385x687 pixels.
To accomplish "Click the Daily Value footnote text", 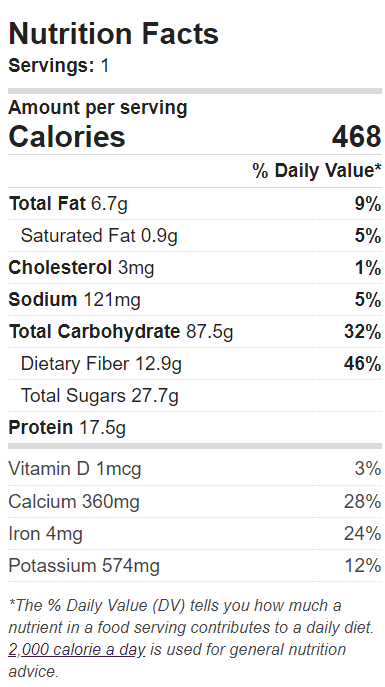I will 191,638.
